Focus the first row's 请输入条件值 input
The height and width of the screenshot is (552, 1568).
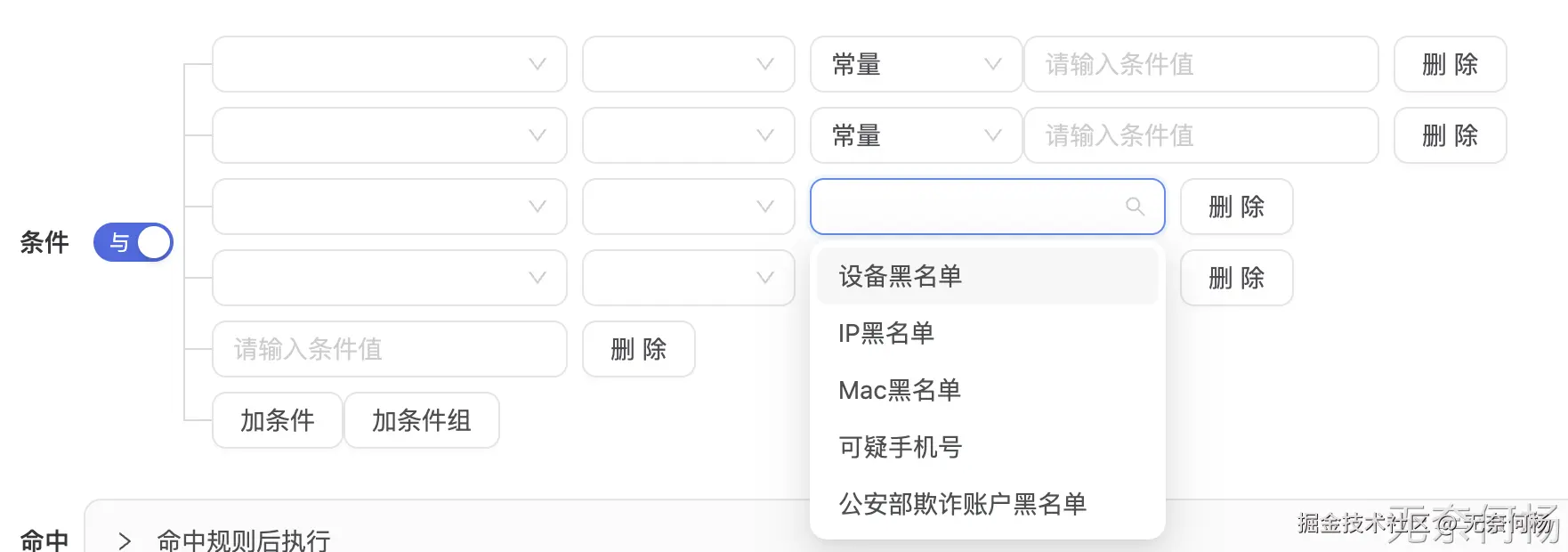[1200, 64]
